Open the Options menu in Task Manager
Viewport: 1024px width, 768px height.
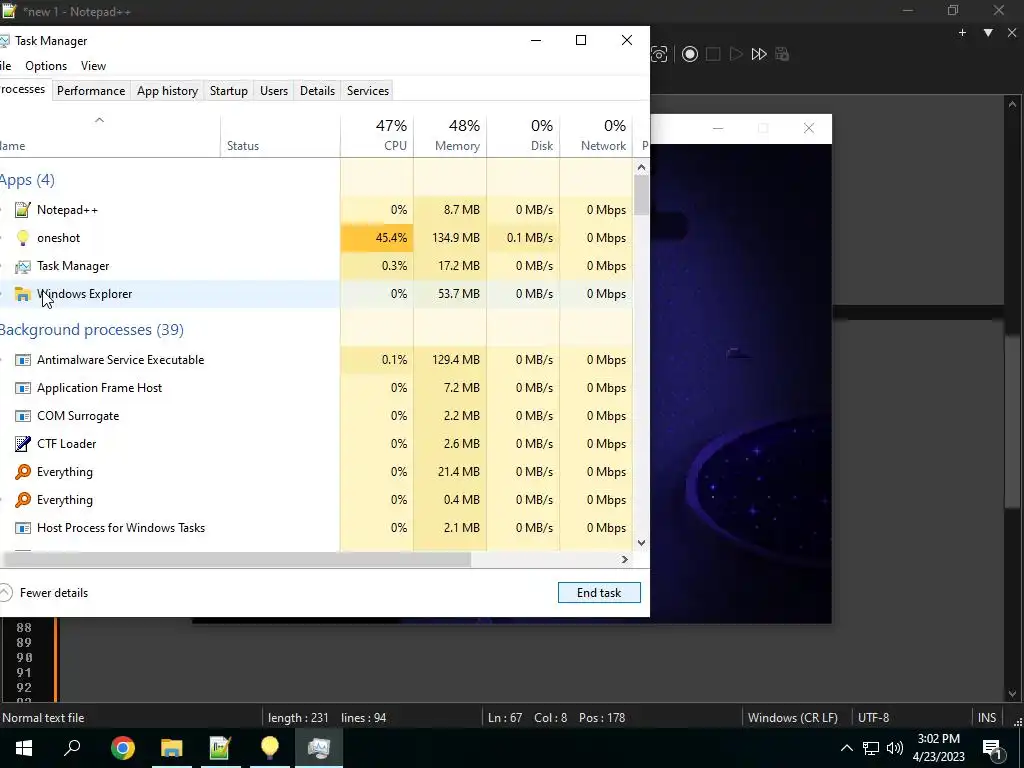(46, 66)
